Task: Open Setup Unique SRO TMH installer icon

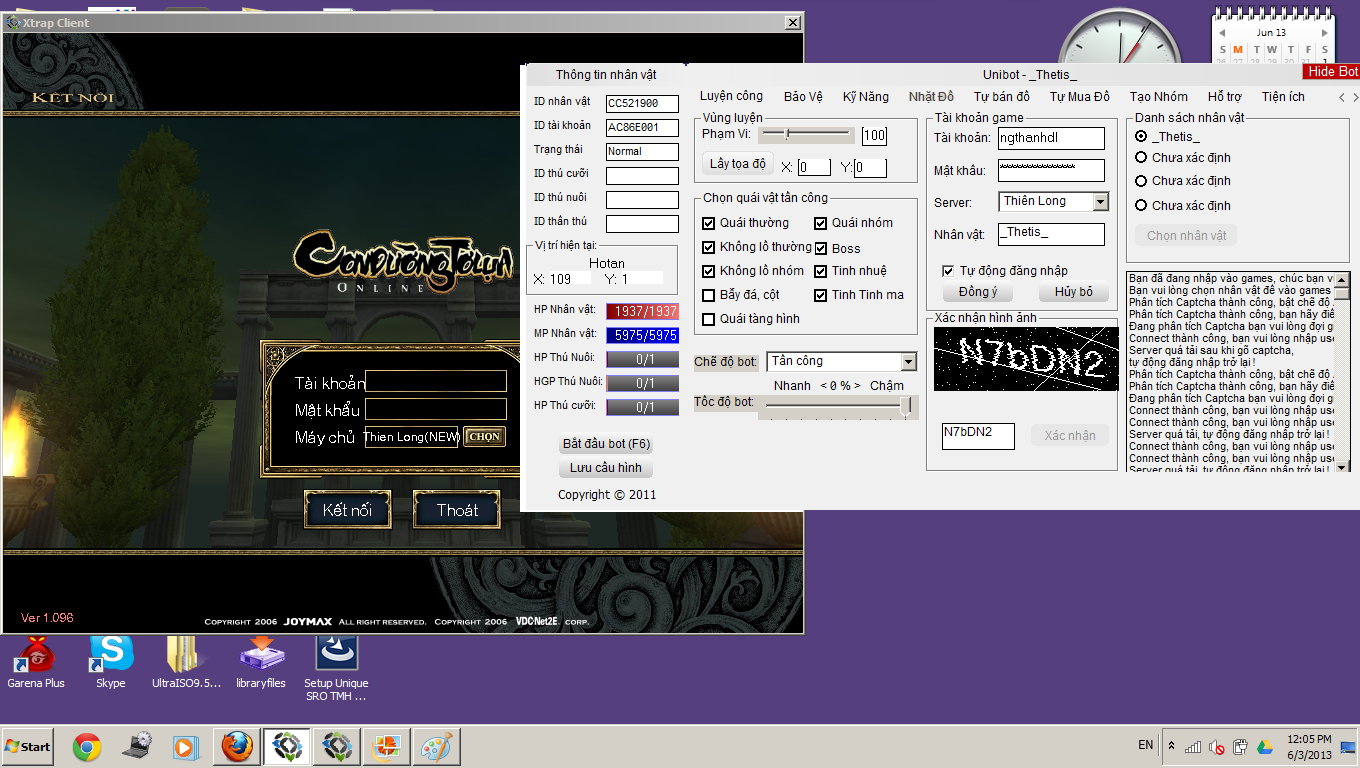Action: click(337, 667)
